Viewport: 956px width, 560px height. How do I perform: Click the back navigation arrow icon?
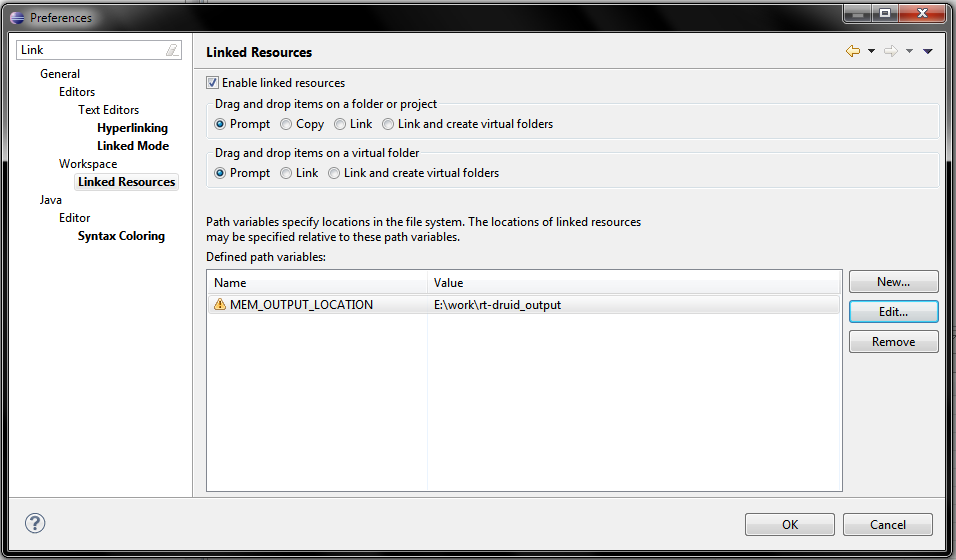(x=853, y=51)
